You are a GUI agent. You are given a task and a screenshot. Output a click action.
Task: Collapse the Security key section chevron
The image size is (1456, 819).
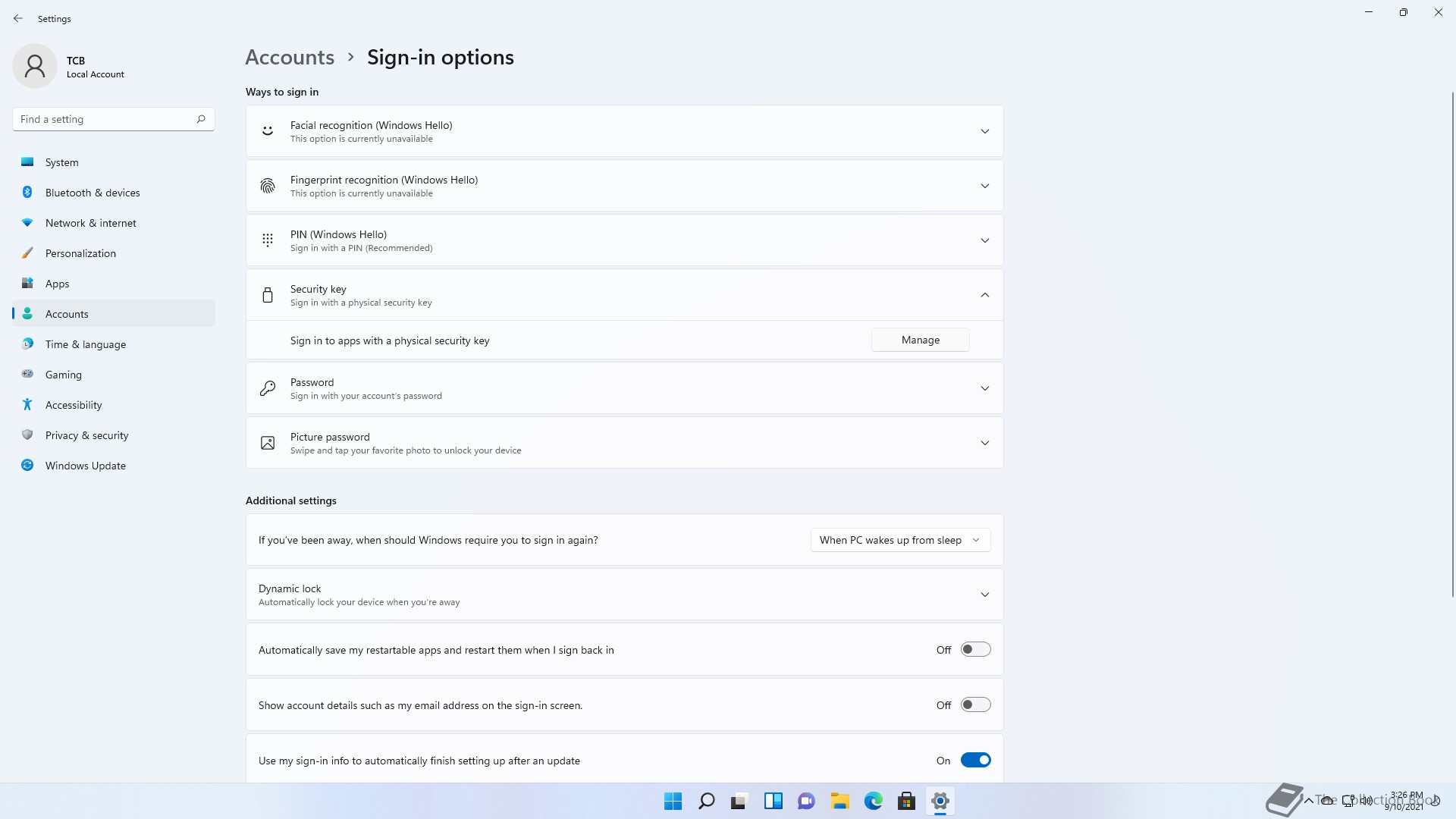click(984, 295)
